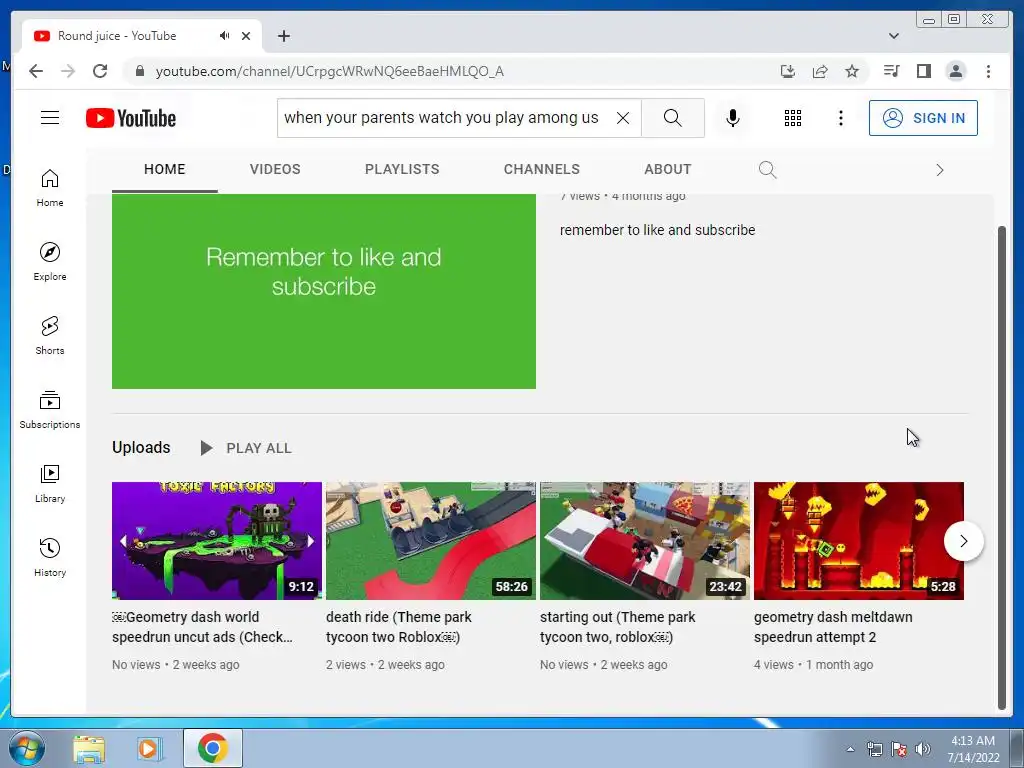Run search with the magnifier button
Viewport: 1024px width, 768px height.
(673, 118)
